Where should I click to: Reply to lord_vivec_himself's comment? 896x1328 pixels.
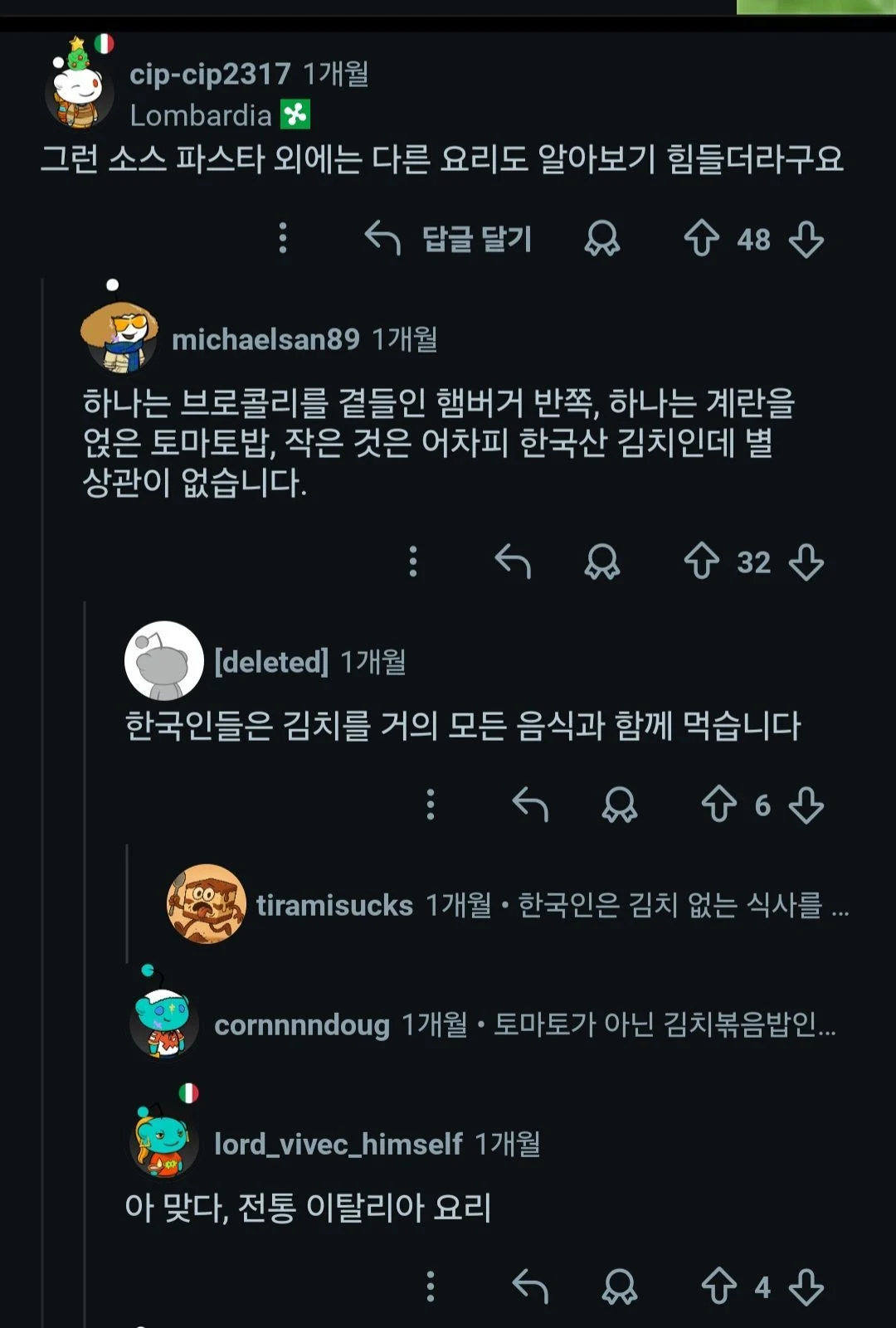530,1287
